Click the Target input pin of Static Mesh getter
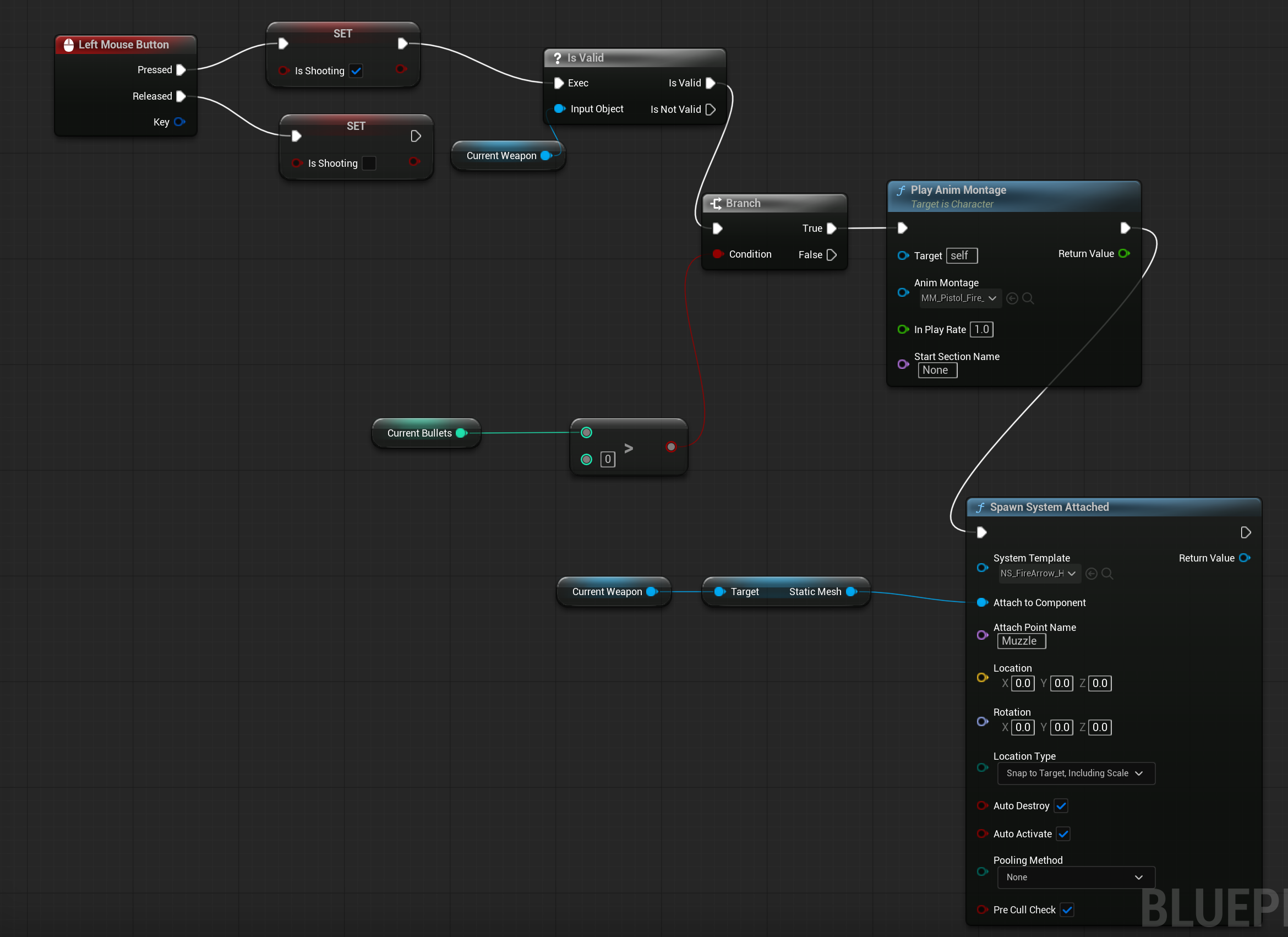The height and width of the screenshot is (937, 1288). [719, 592]
